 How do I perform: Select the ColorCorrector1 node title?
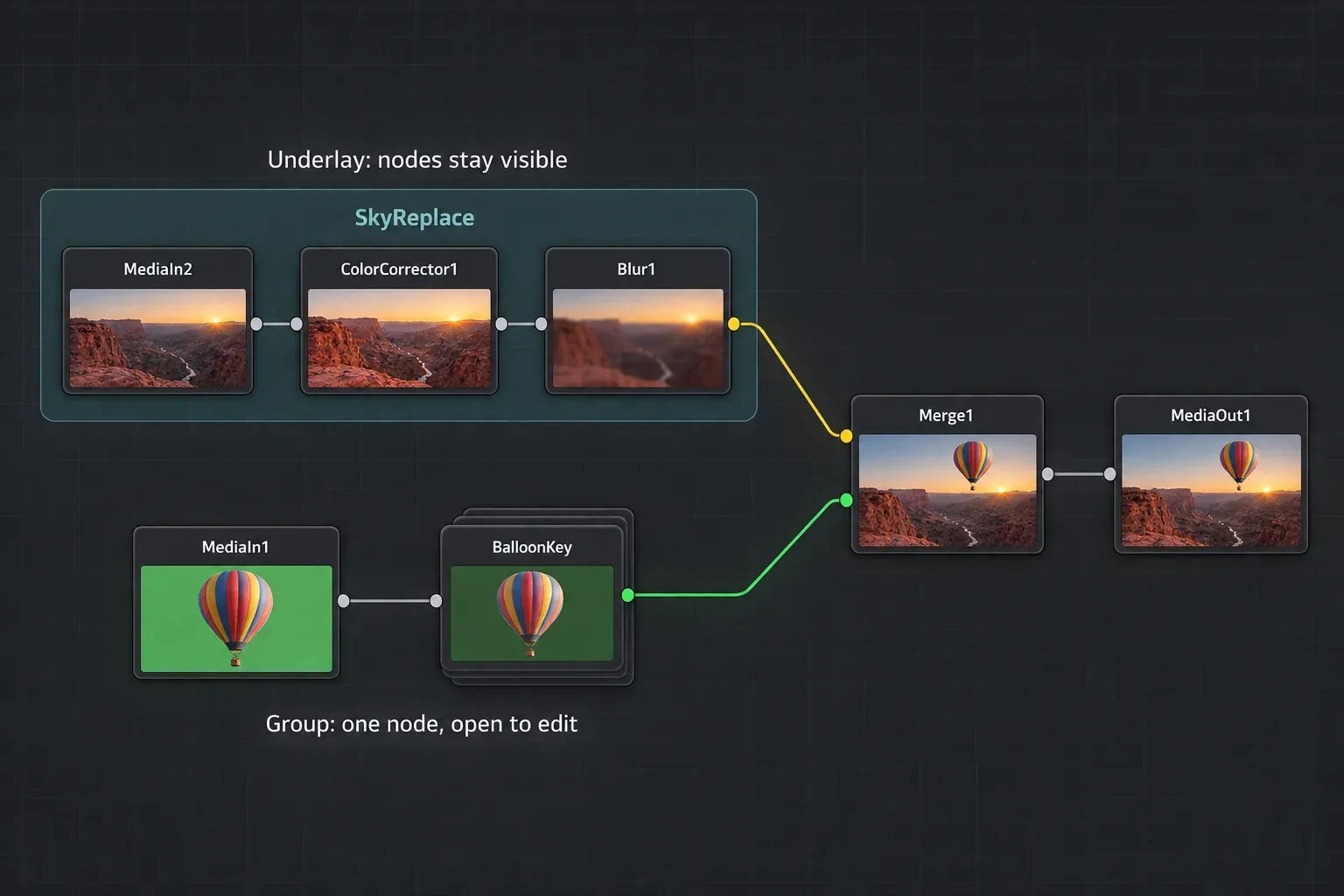(x=399, y=269)
